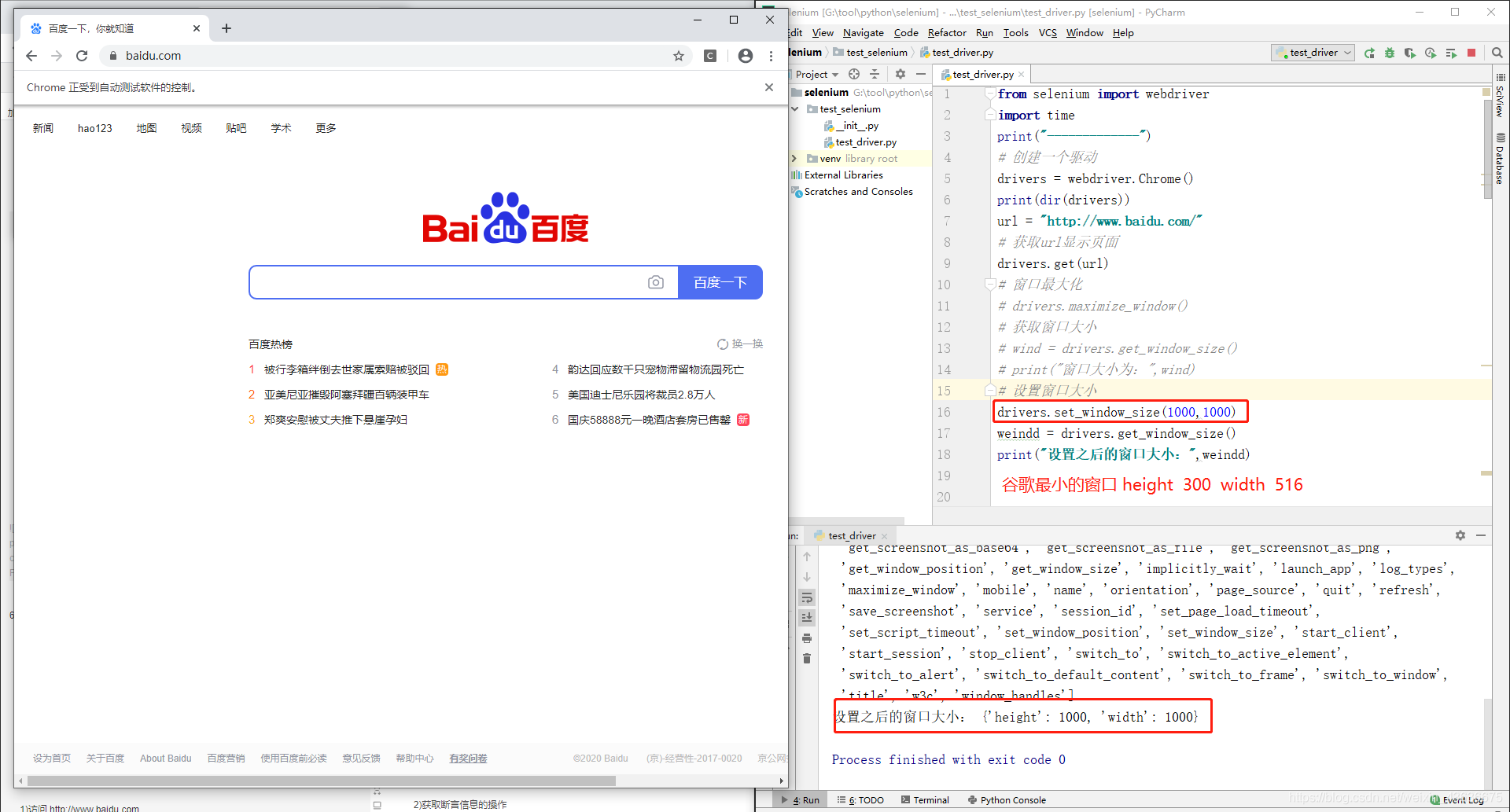The height and width of the screenshot is (812, 1510).
Task: Open the Python Console tab
Action: 1007,800
